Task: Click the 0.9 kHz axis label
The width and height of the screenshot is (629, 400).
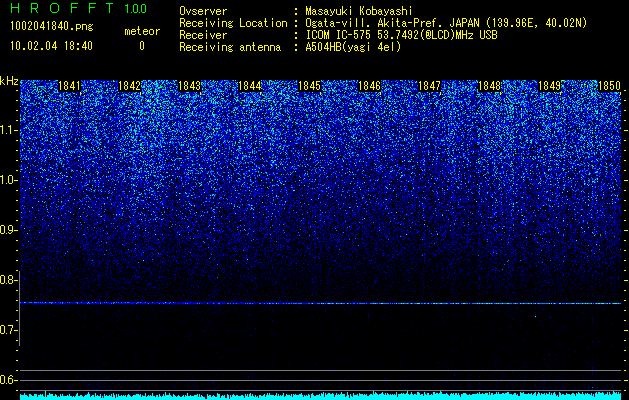Action: click(x=9, y=230)
